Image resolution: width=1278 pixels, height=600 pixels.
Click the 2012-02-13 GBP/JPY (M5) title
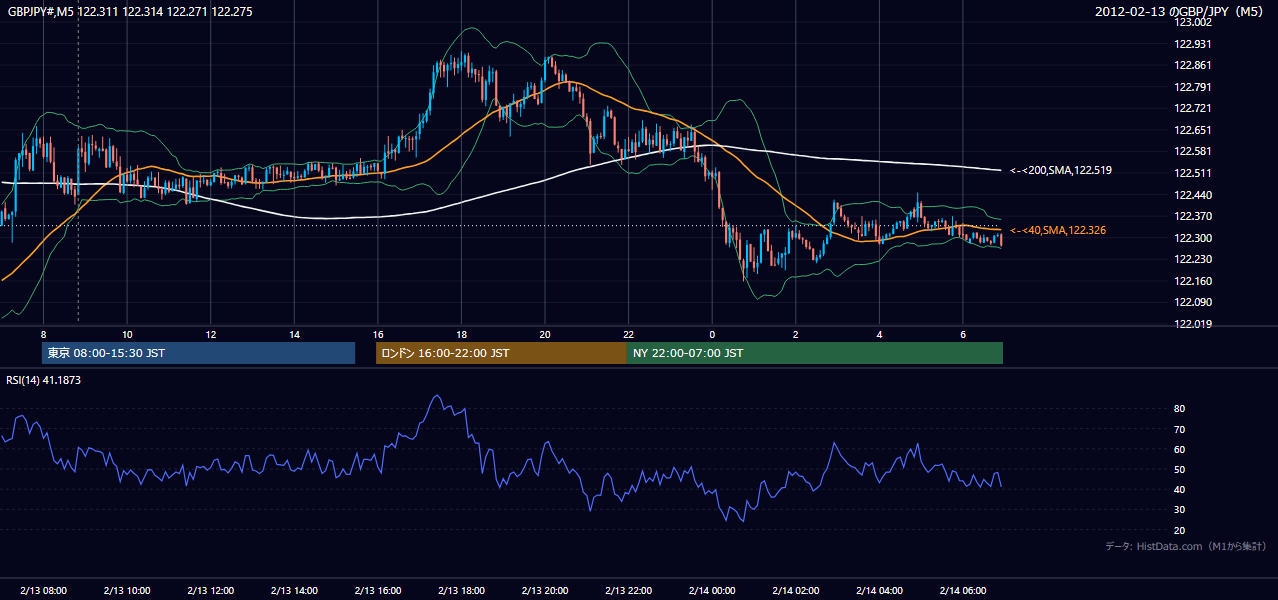pyautogui.click(x=1180, y=11)
